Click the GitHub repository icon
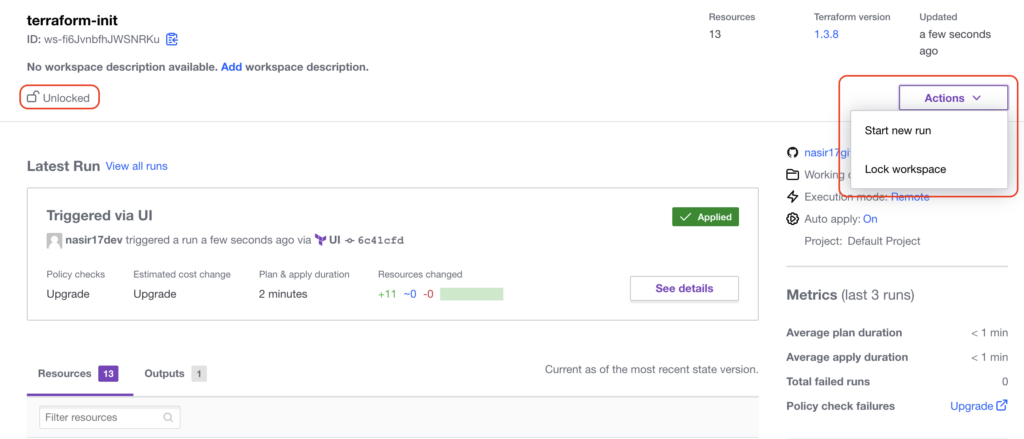 coord(792,152)
